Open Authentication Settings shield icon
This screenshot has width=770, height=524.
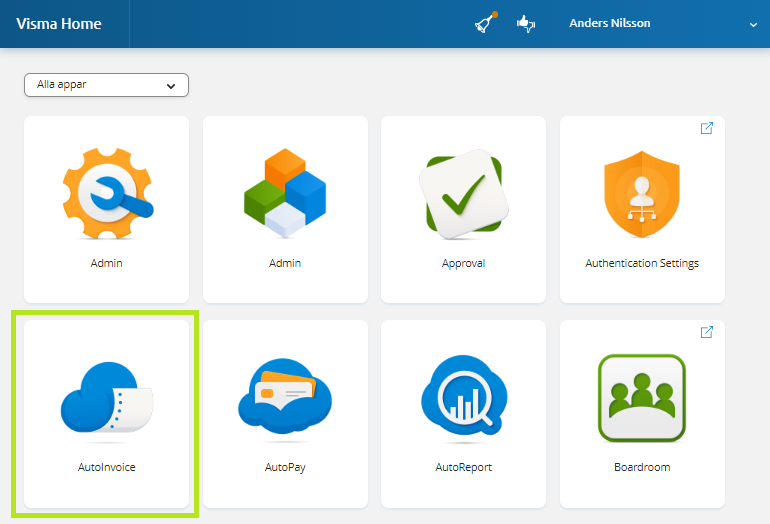pos(642,194)
